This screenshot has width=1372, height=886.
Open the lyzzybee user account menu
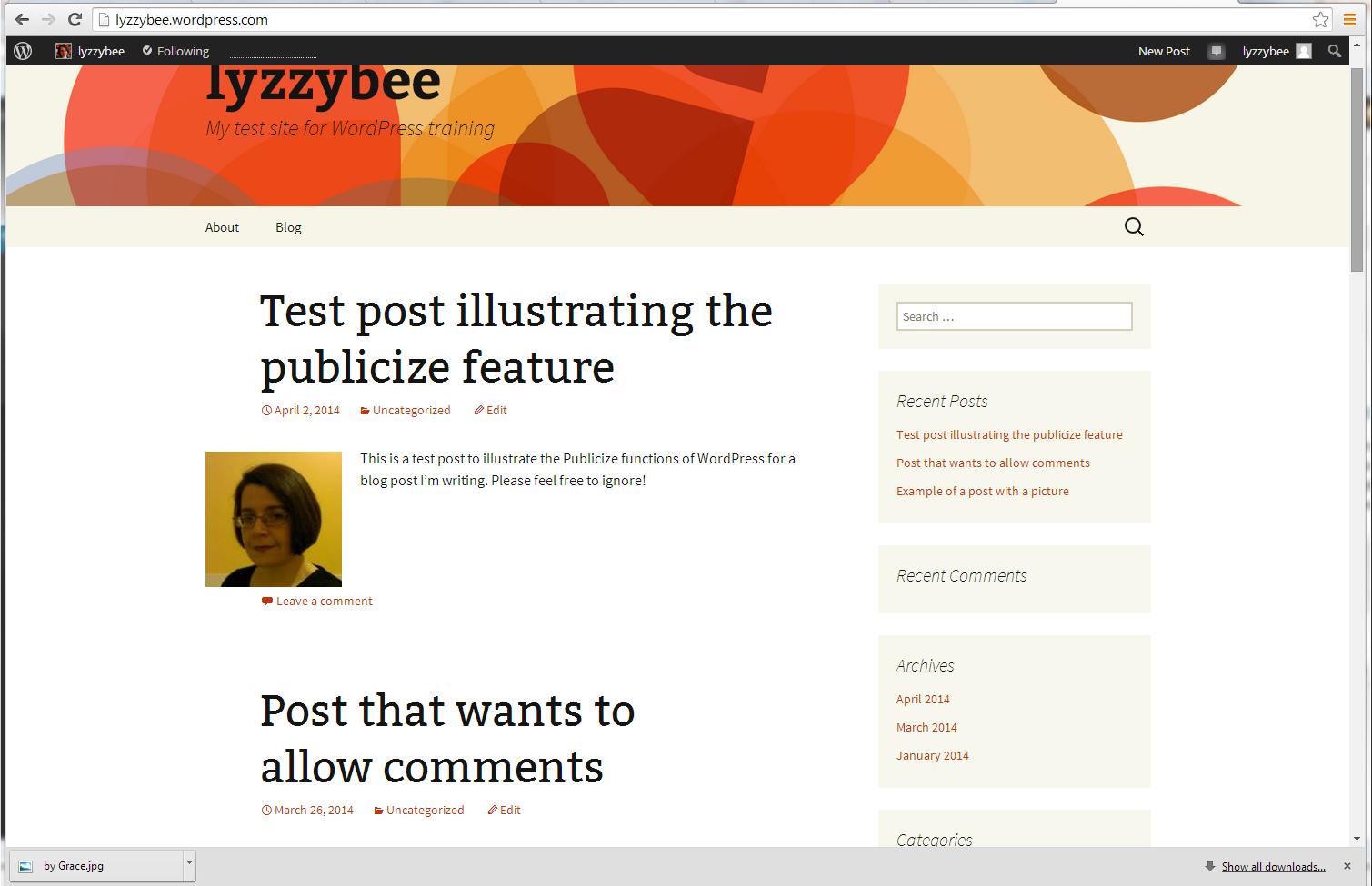(x=1276, y=51)
